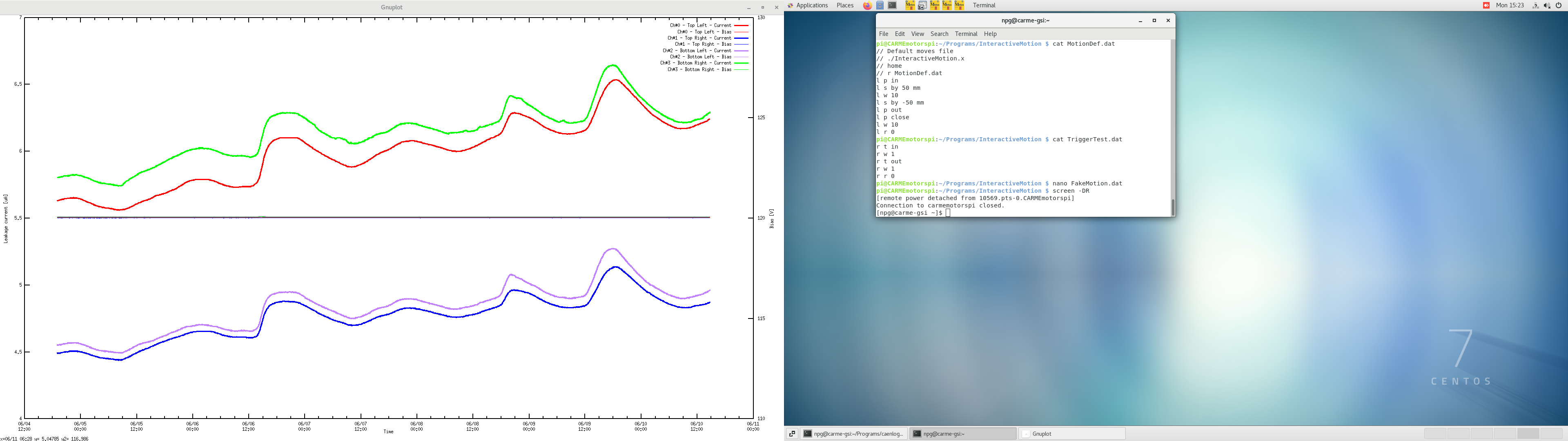Image resolution: width=1568 pixels, height=441 pixels.
Task: Click the show-desktop icon in bottom panel
Action: coord(792,434)
